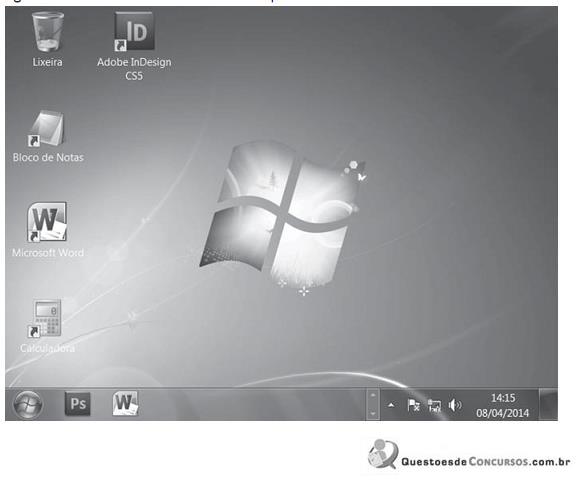Select the 'Calculadora' label text

[47, 348]
